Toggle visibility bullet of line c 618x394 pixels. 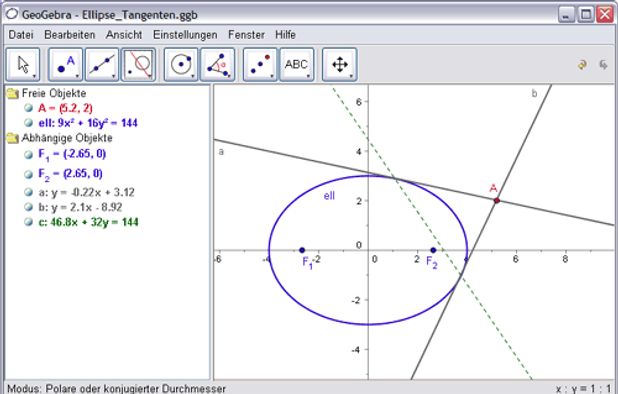[x=28, y=222]
